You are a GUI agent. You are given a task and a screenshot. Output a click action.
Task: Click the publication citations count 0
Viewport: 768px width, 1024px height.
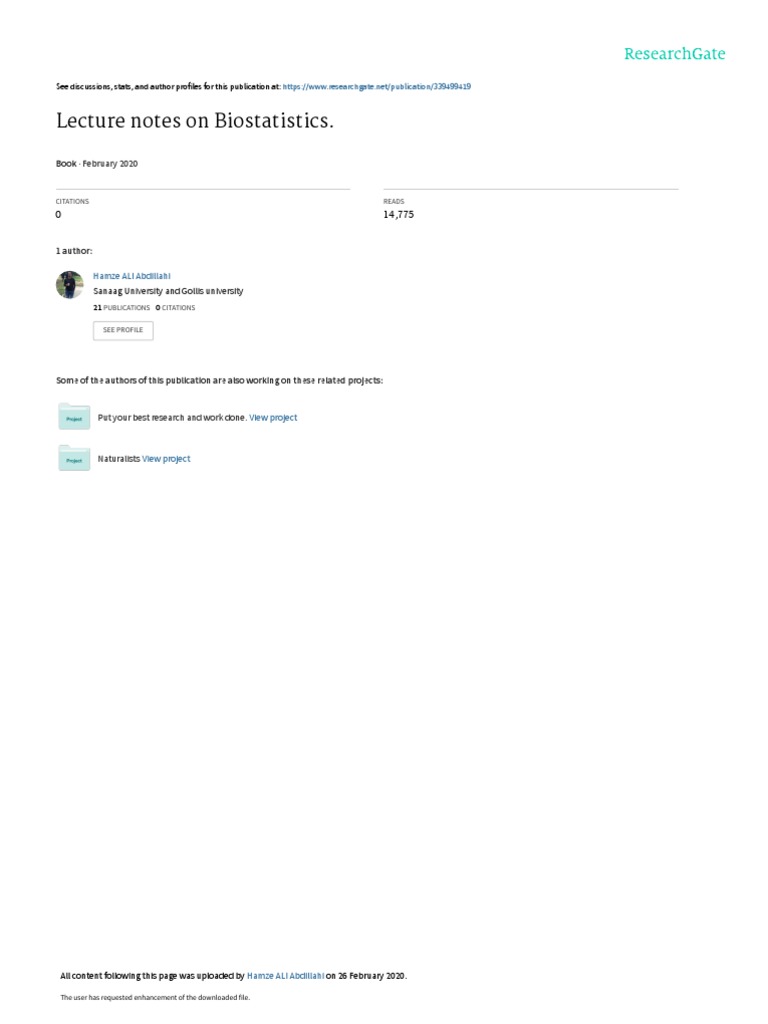[58, 214]
